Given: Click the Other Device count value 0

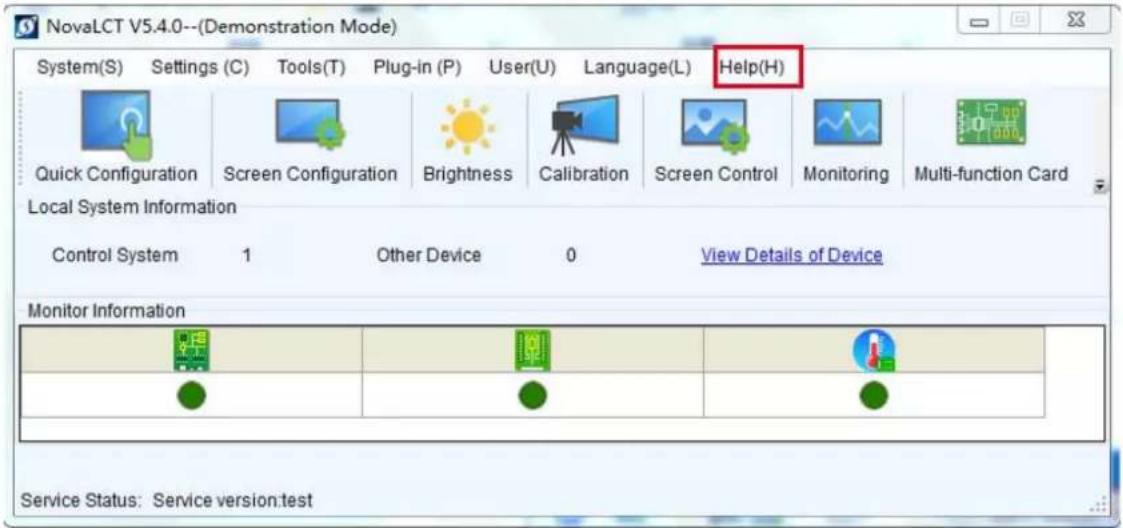Looking at the screenshot, I should (x=572, y=255).
